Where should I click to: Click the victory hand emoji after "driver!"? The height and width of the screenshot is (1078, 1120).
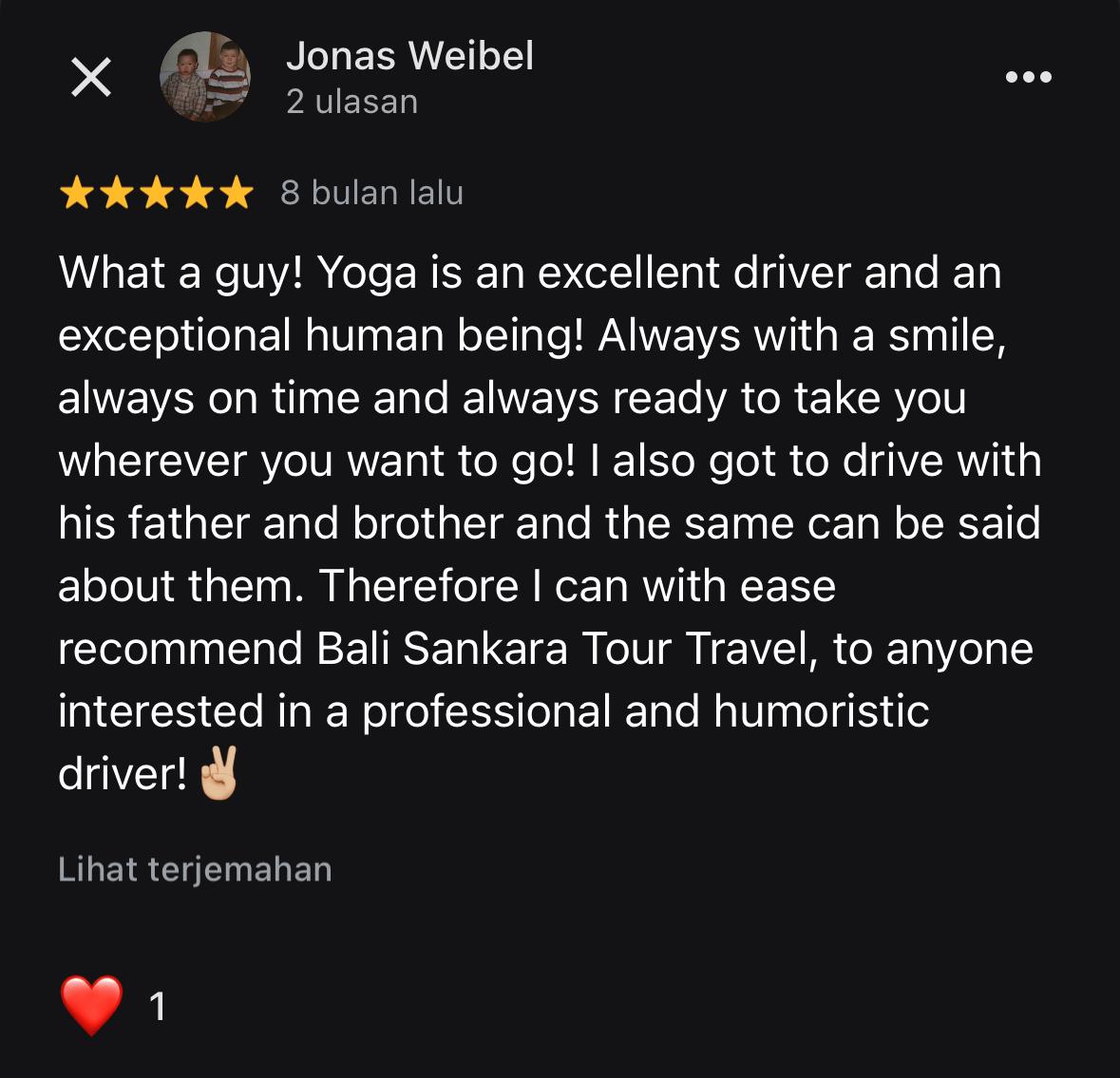218,772
